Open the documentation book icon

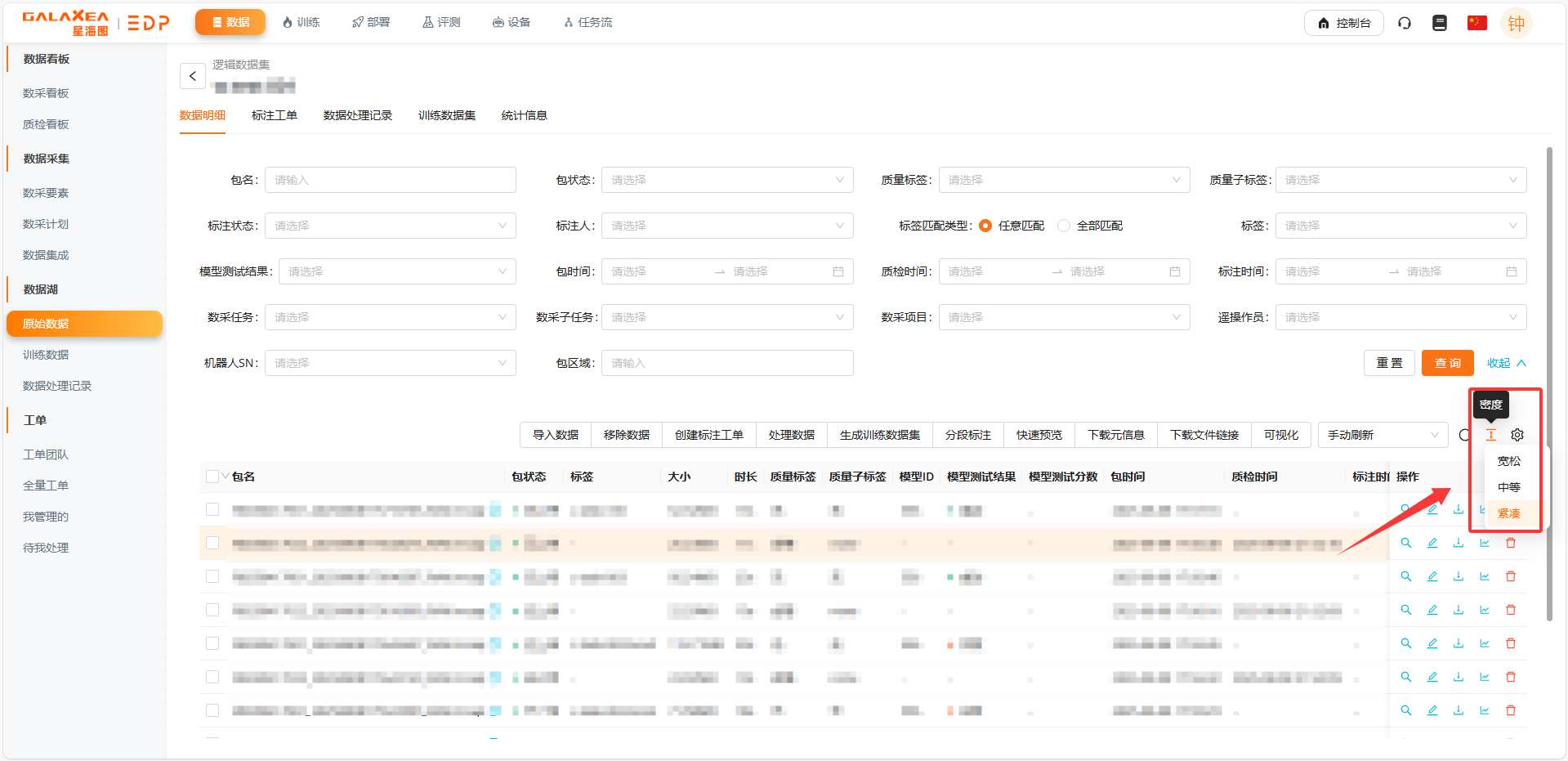click(x=1440, y=23)
